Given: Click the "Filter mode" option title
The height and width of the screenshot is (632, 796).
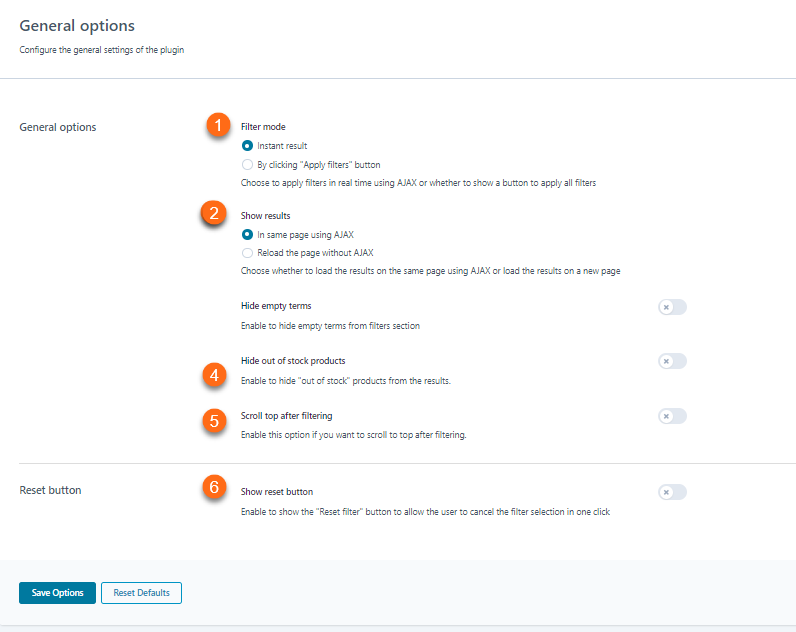Looking at the screenshot, I should click(263, 127).
